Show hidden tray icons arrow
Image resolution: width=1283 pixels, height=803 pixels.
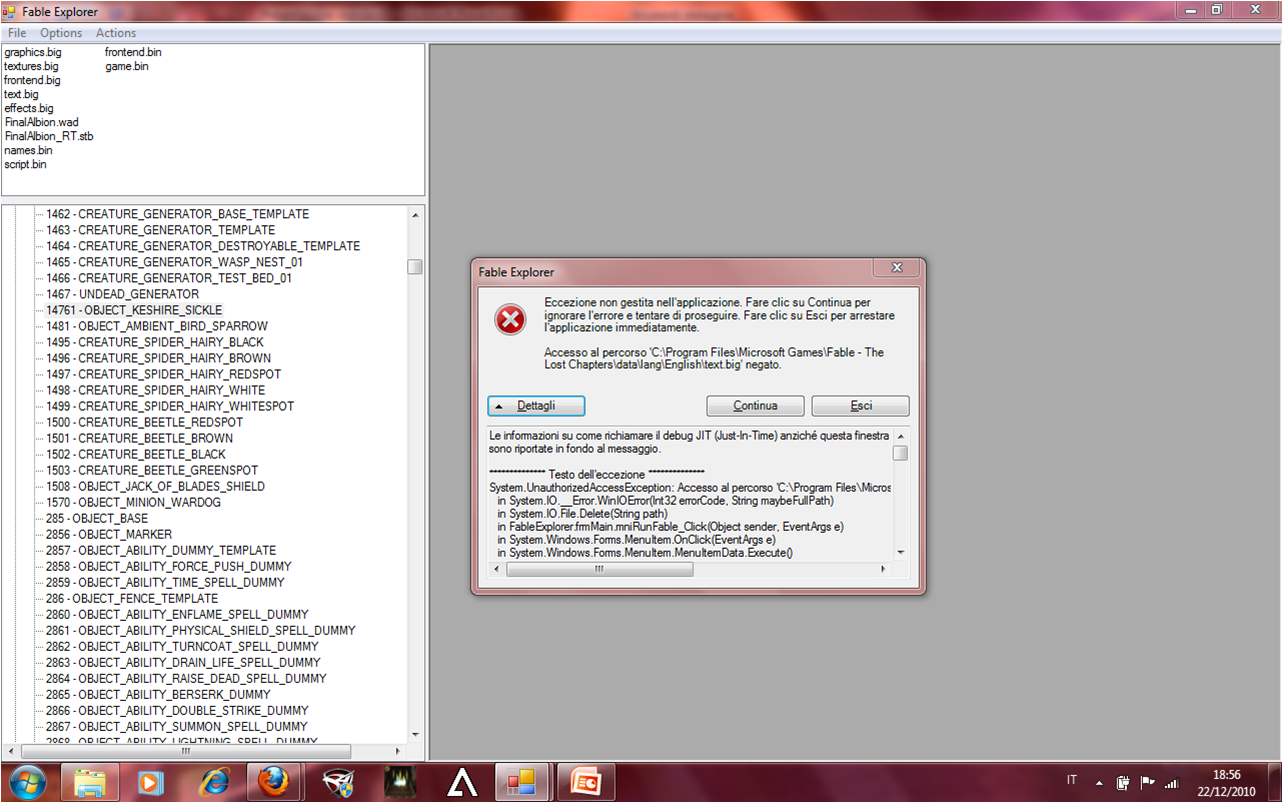click(x=1100, y=782)
